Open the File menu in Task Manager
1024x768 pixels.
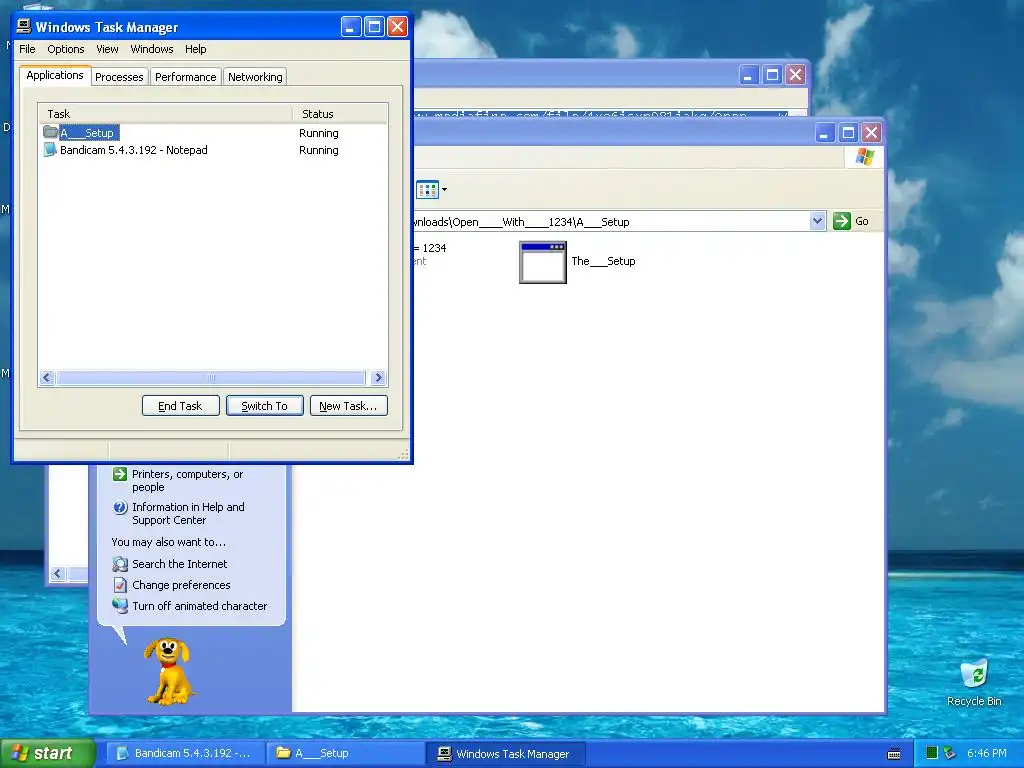pyautogui.click(x=27, y=49)
